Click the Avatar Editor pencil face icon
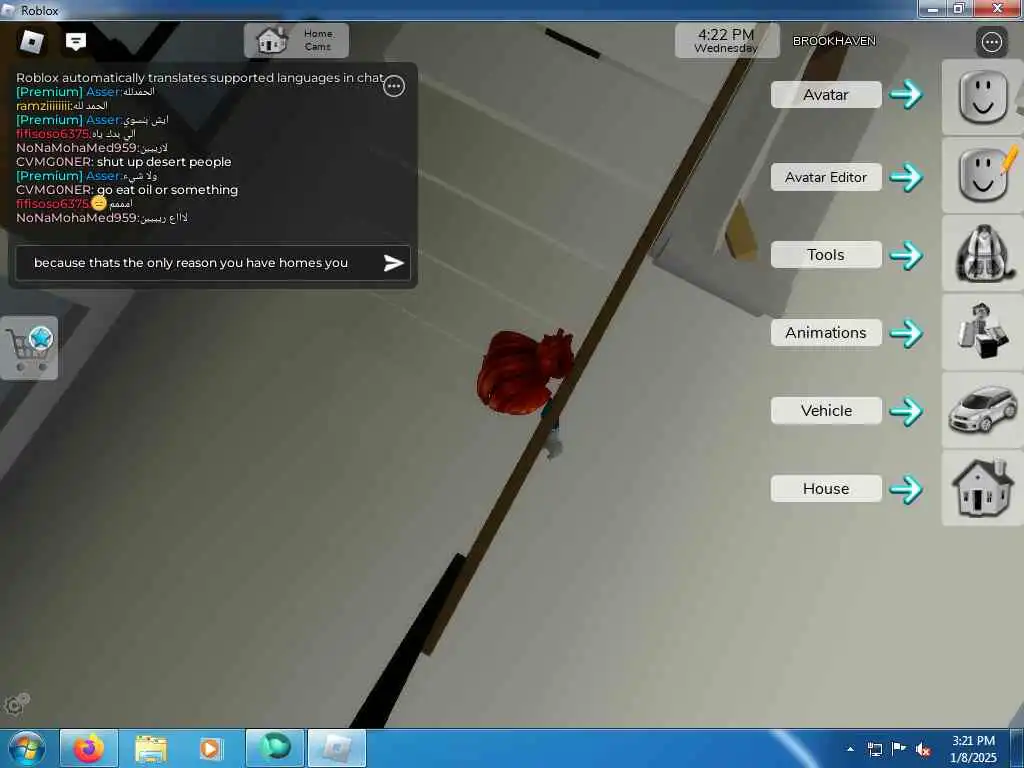This screenshot has height=768, width=1024. point(982,176)
